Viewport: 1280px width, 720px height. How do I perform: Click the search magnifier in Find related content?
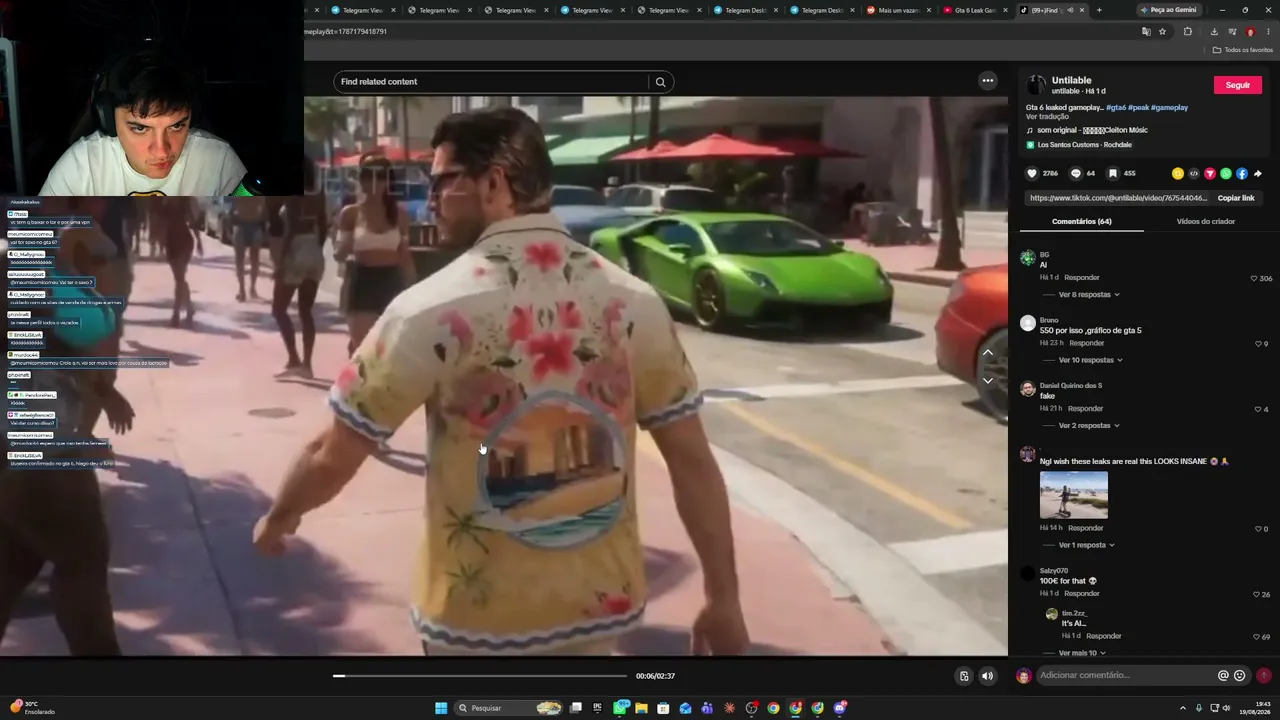[660, 82]
